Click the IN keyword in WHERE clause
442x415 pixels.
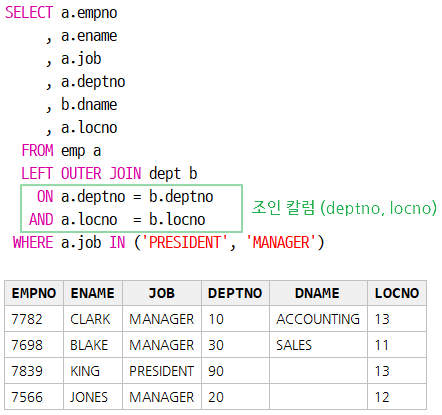click(x=117, y=242)
